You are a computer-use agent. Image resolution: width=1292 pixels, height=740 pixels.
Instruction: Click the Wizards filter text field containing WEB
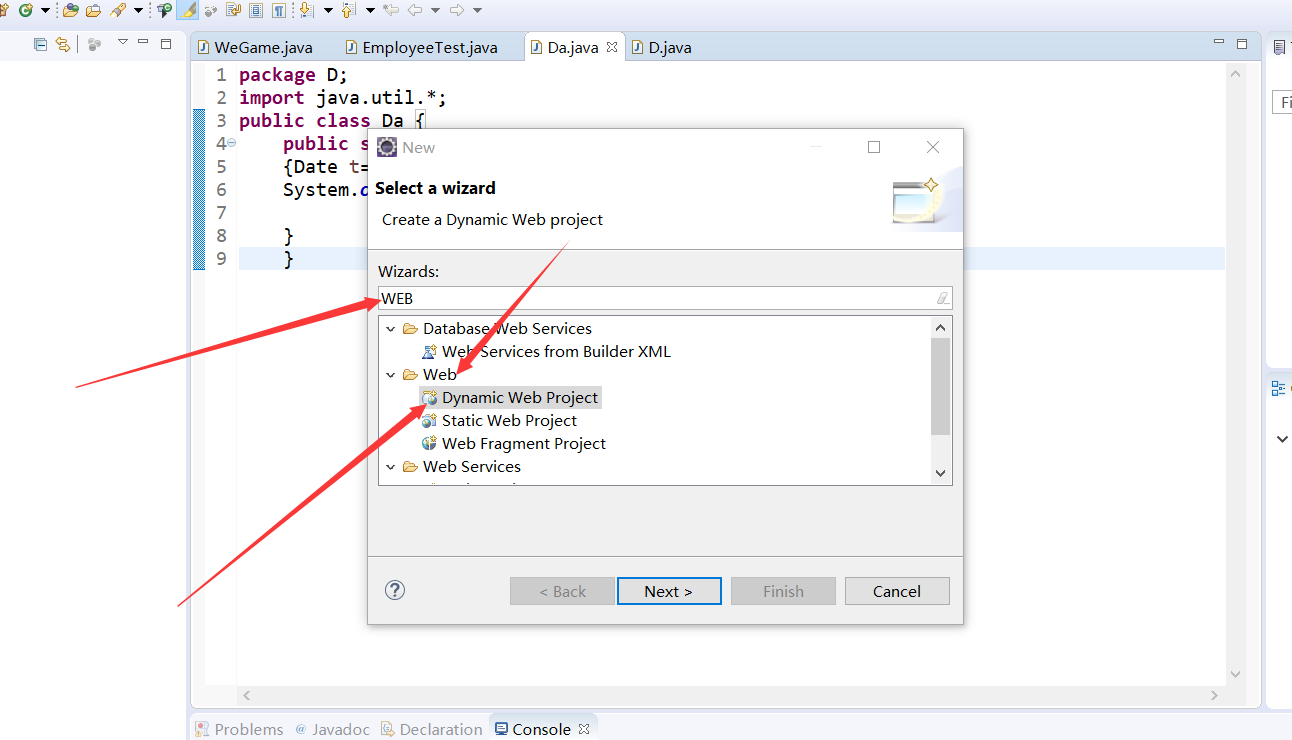[665, 298]
